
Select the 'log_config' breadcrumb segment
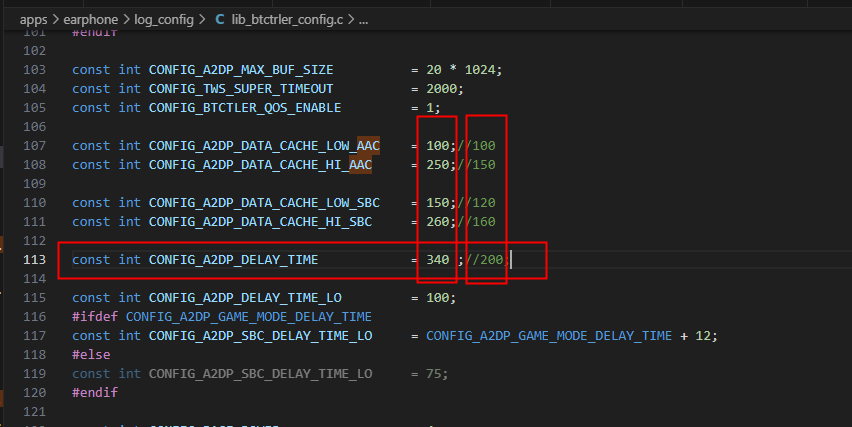164,20
